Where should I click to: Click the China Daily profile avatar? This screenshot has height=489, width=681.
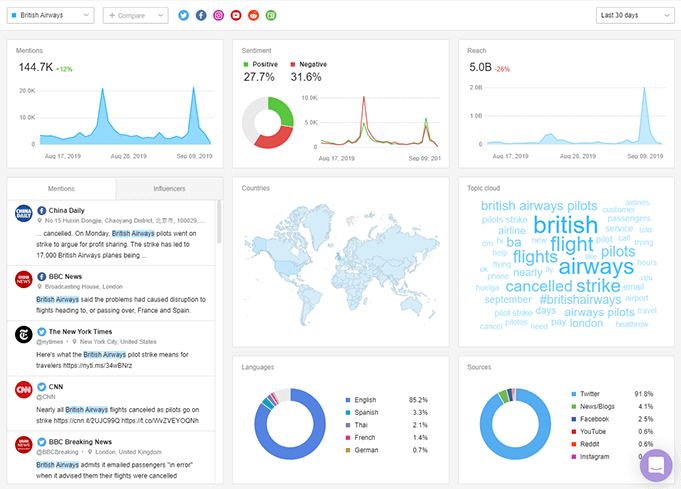[24, 213]
